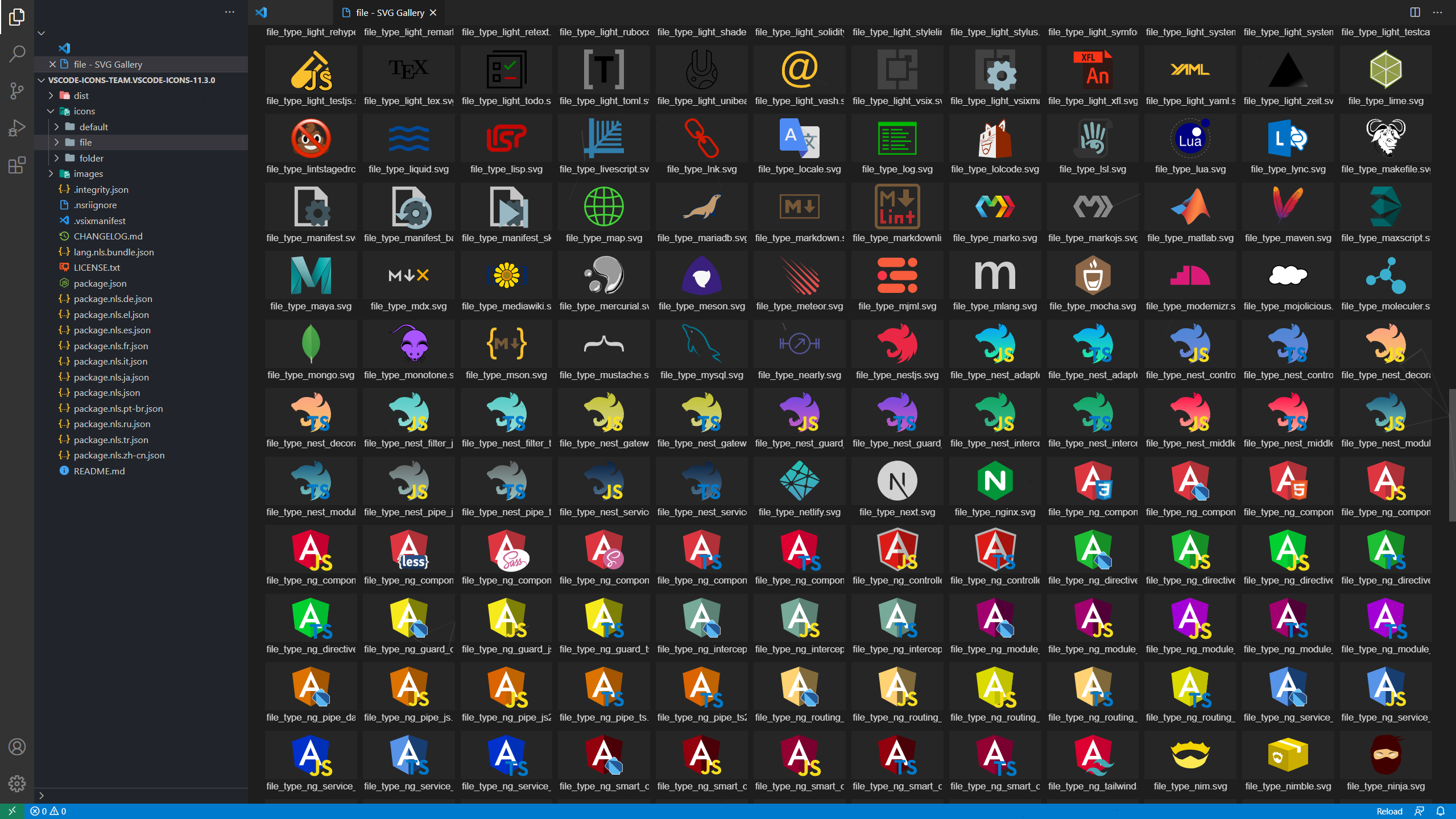The width and height of the screenshot is (1456, 819).
Task: Expand the folder subfolder chevron
Action: coord(56,158)
